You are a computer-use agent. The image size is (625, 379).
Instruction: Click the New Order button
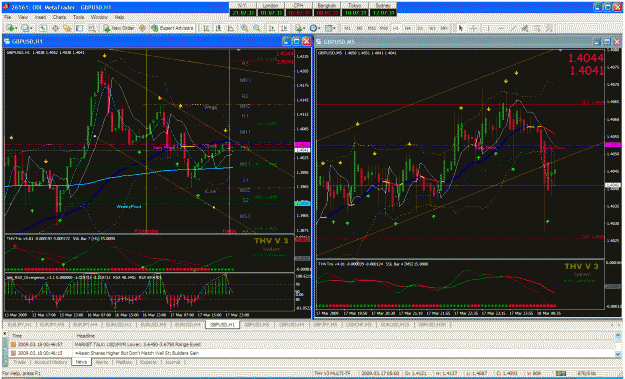pos(119,28)
